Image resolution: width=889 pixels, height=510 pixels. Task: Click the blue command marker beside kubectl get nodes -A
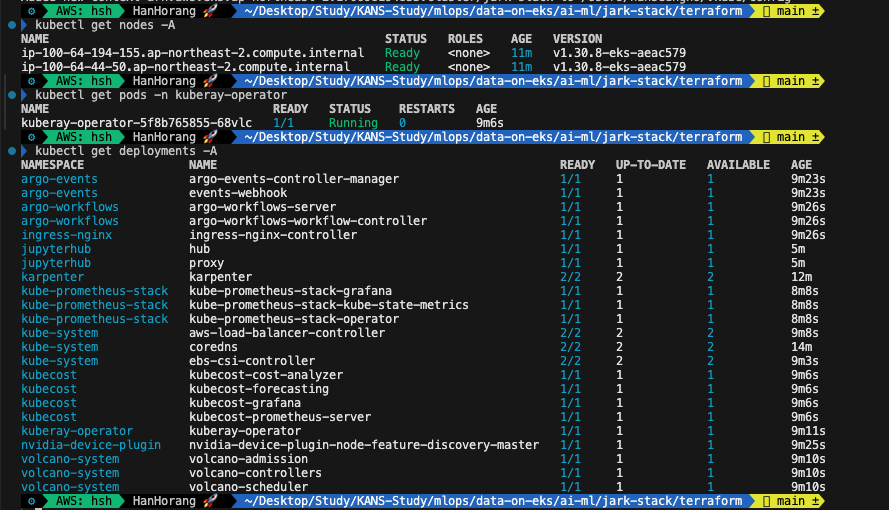(x=12, y=25)
